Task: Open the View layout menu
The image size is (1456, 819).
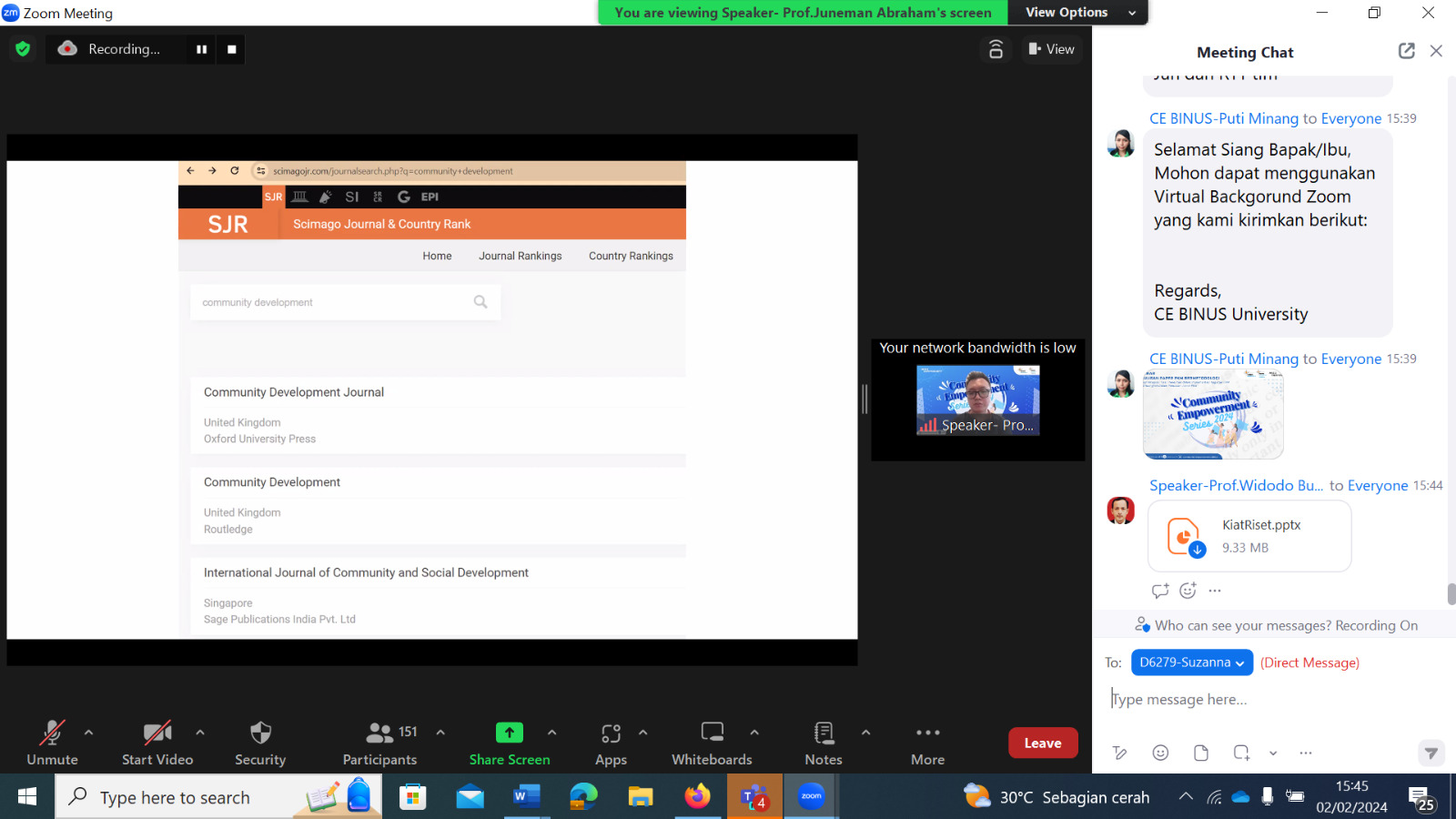Action: pyautogui.click(x=1051, y=49)
